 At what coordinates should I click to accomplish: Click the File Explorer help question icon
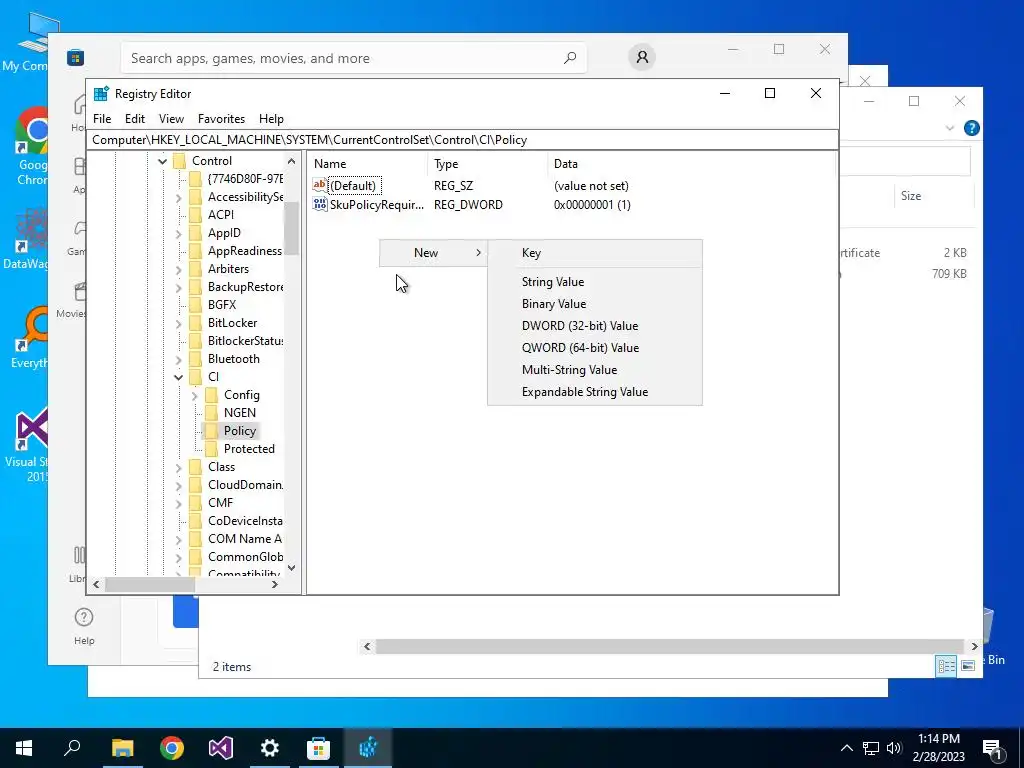point(972,128)
